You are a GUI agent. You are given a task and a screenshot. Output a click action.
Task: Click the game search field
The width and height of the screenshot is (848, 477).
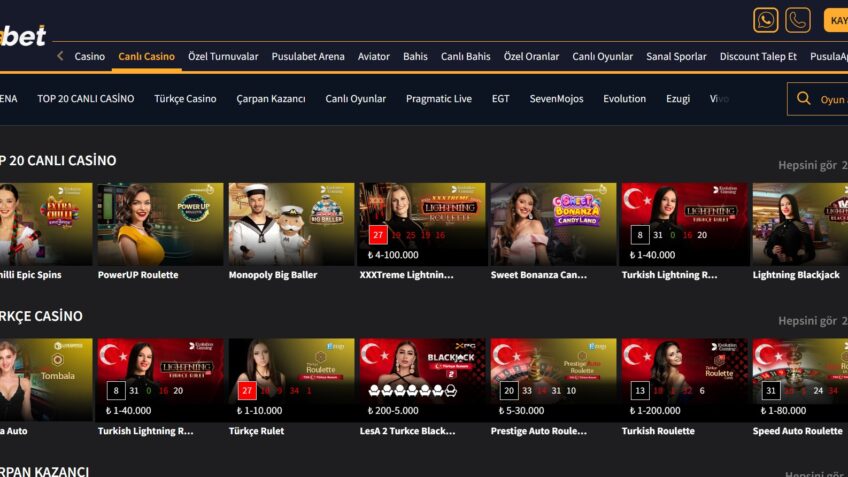[818, 99]
